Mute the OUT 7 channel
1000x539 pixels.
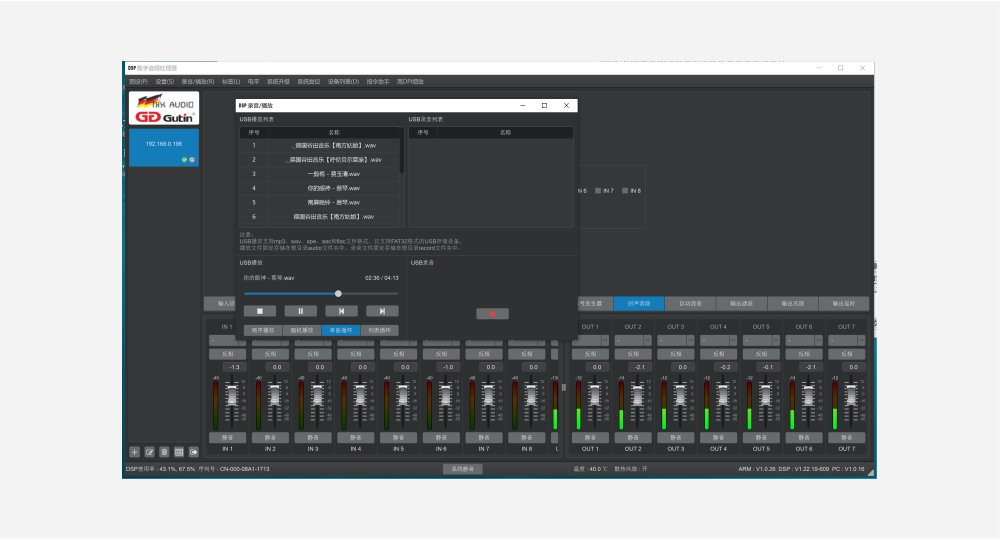[x=846, y=438]
